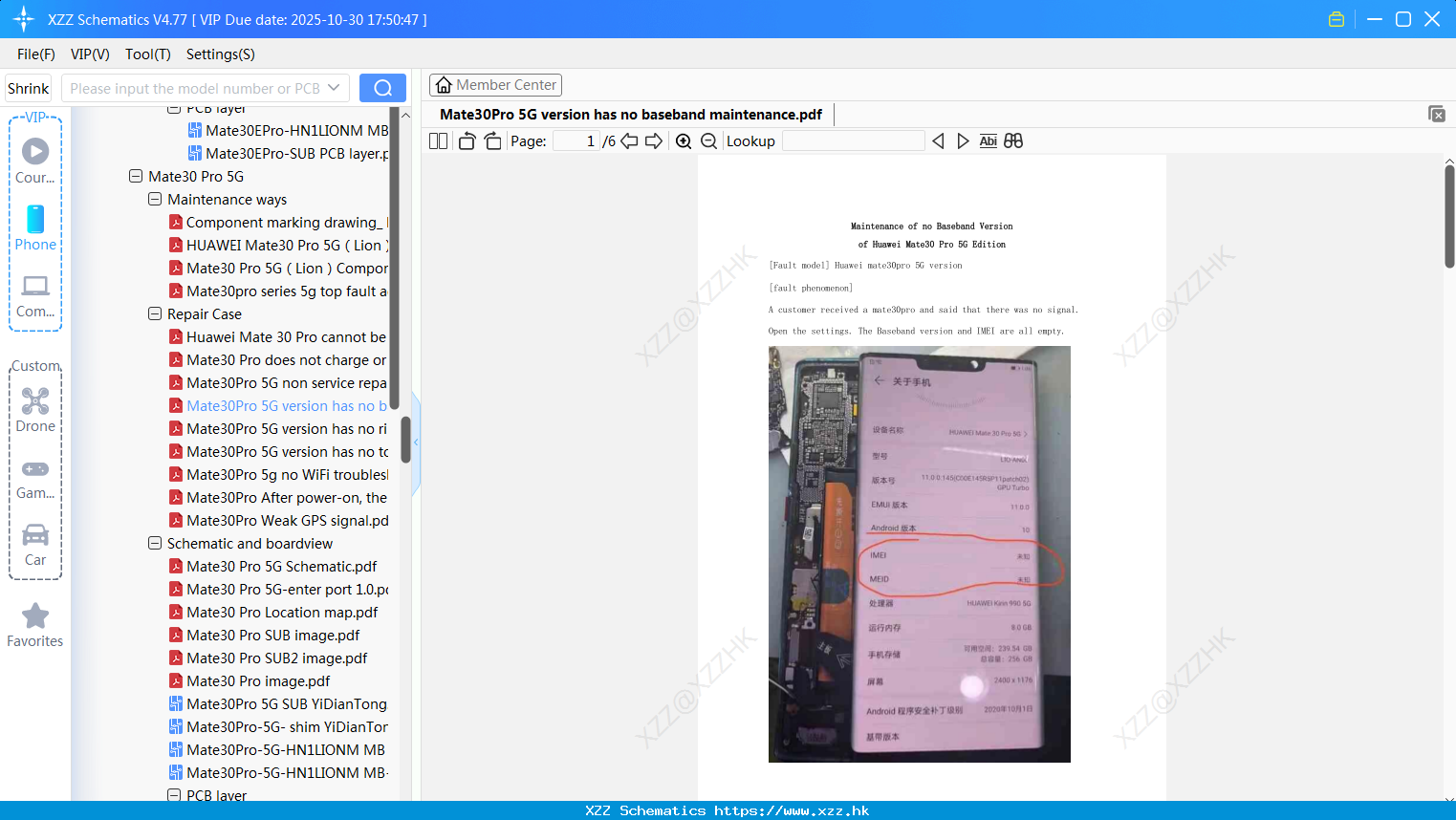The height and width of the screenshot is (820, 1456).
Task: Open Mate30Pro 5G non service repair
Action: 278,382
